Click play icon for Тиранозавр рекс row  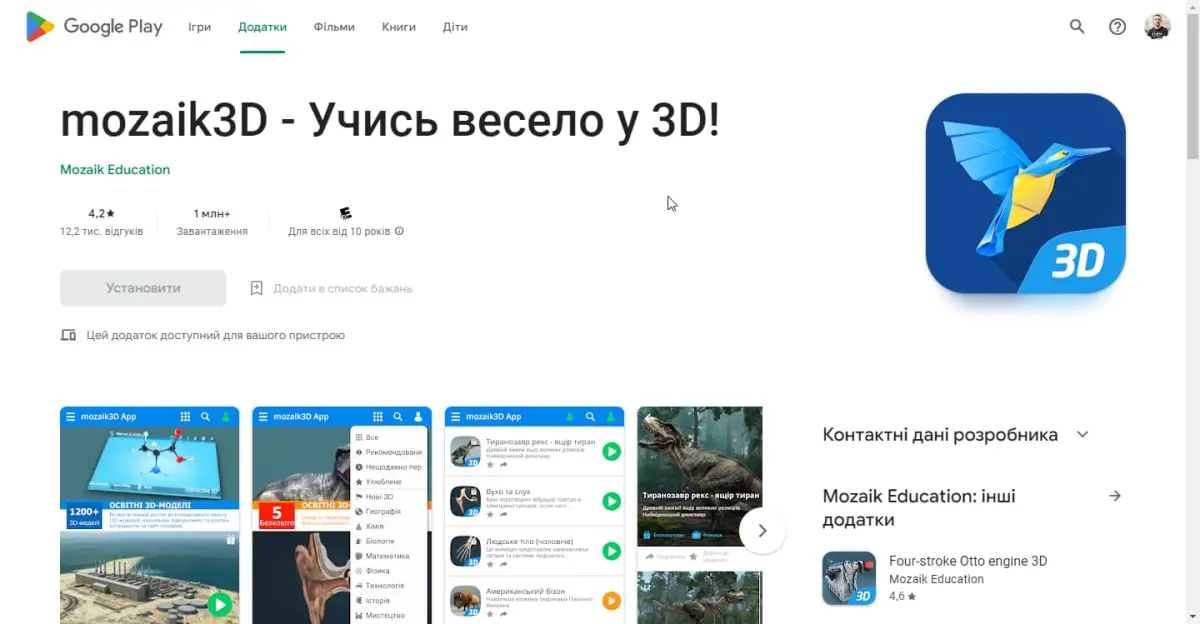point(611,451)
